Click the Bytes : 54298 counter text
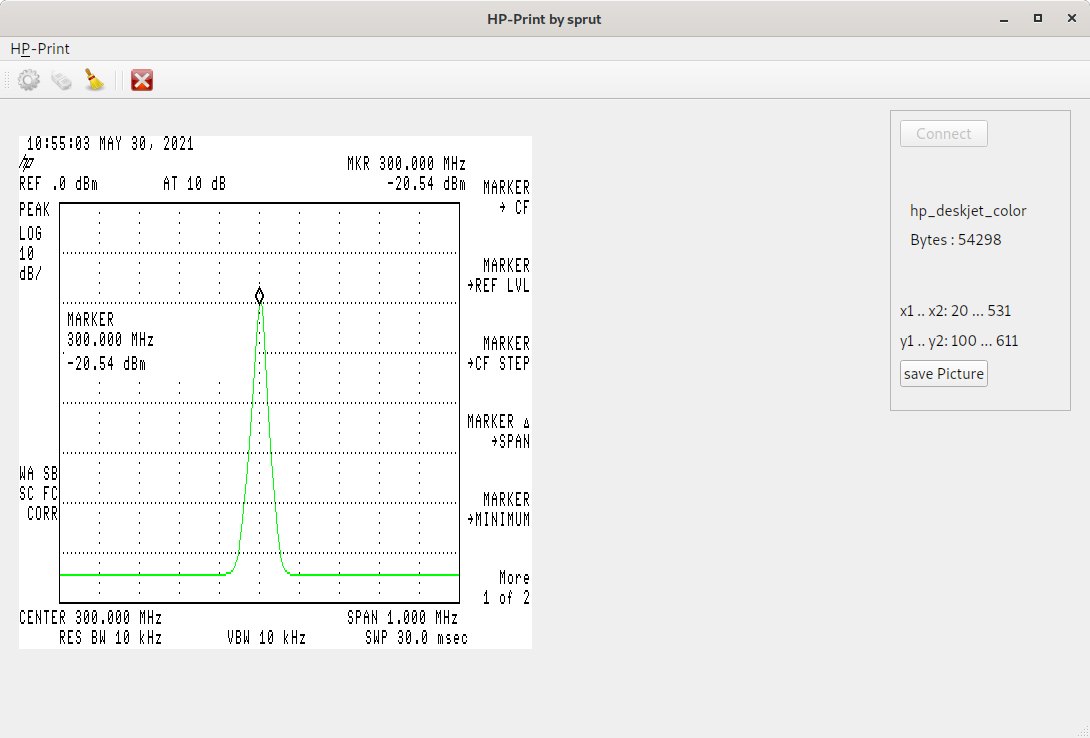 coord(955,240)
